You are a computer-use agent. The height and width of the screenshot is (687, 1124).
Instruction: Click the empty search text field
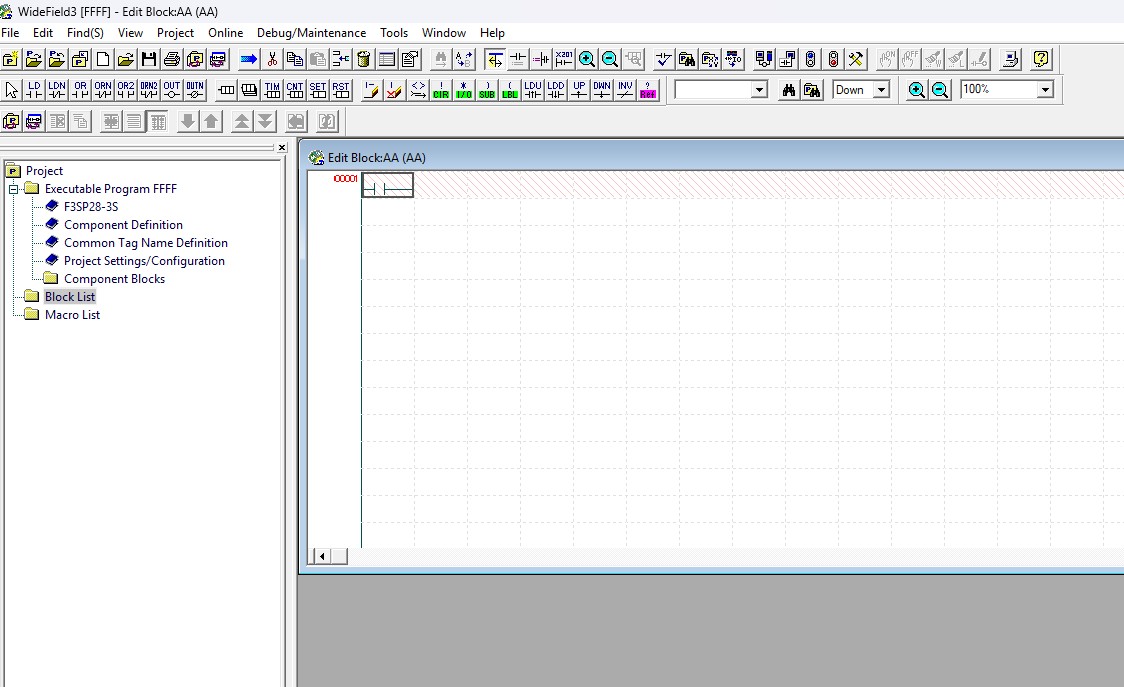tap(713, 90)
